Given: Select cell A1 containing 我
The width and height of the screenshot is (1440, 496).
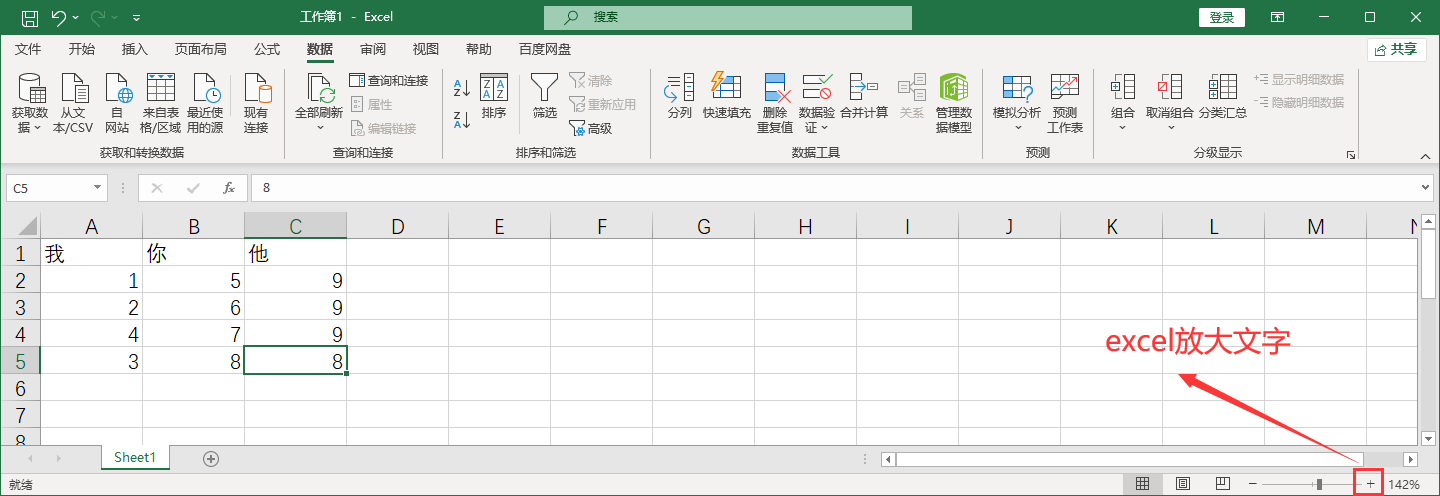Looking at the screenshot, I should [91, 253].
